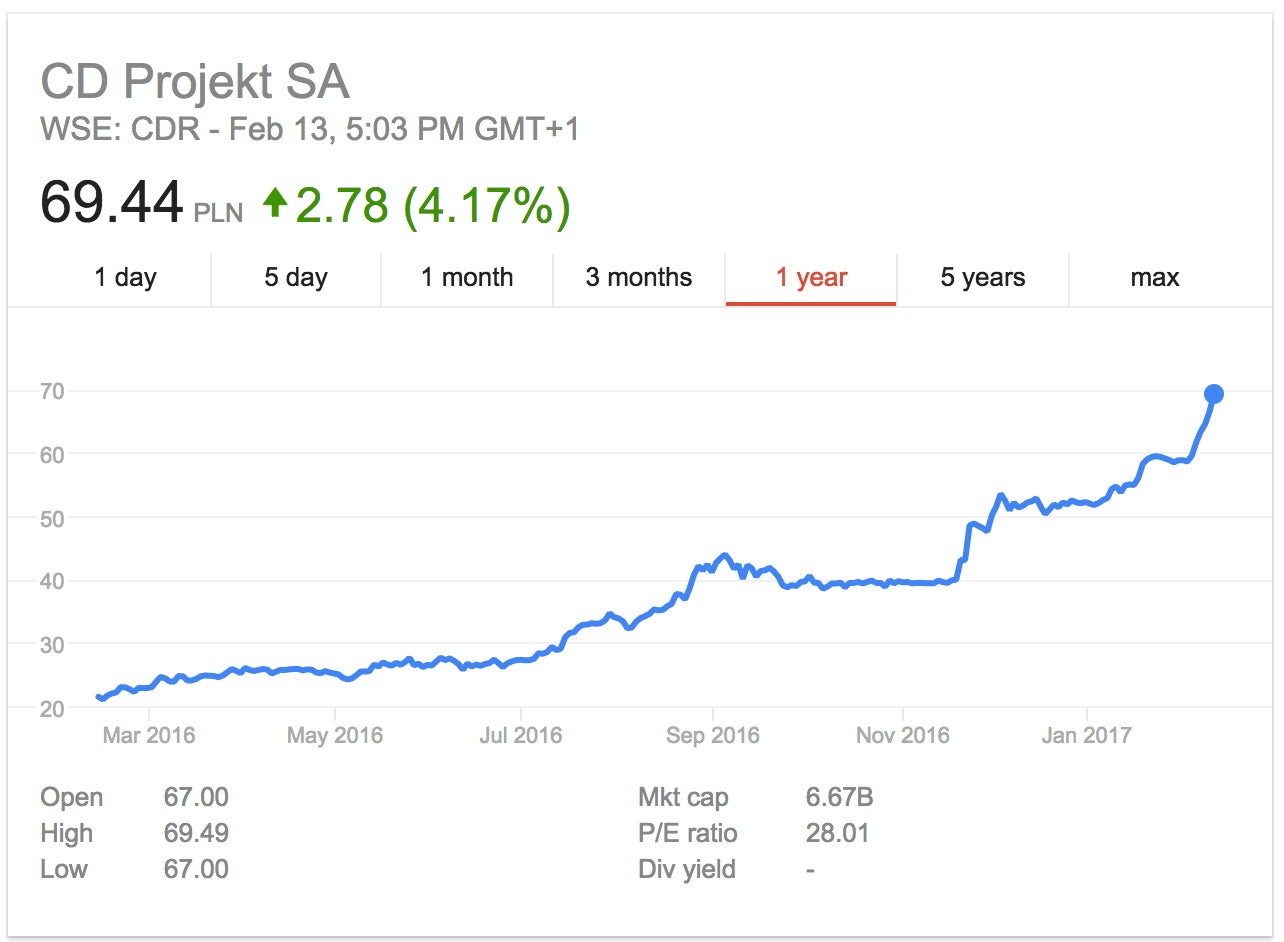Click the Sep 2016 axis label
Viewport: 1284px width, 942px height.
click(713, 736)
